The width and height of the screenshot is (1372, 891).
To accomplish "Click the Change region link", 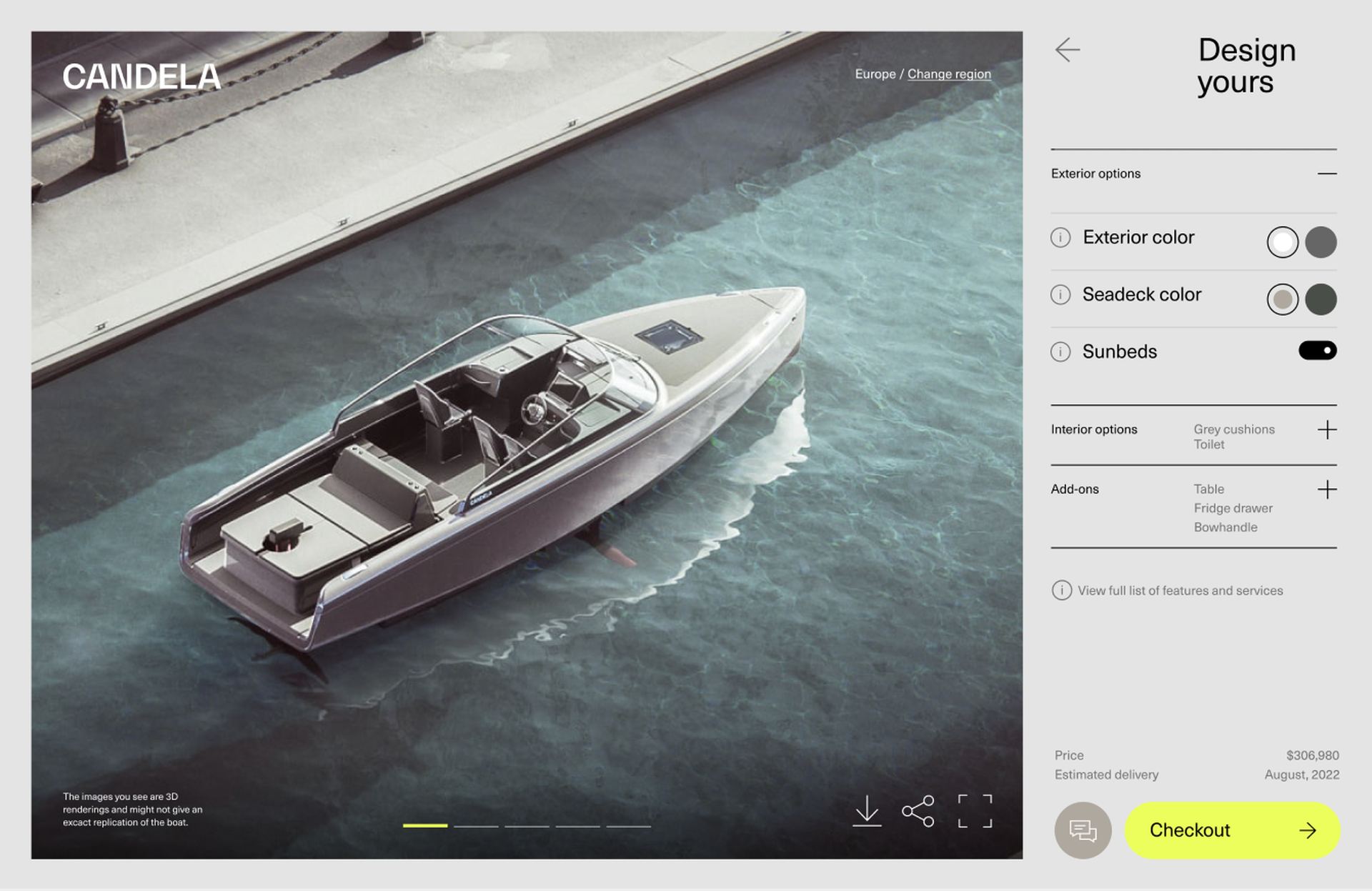I will pyautogui.click(x=949, y=74).
